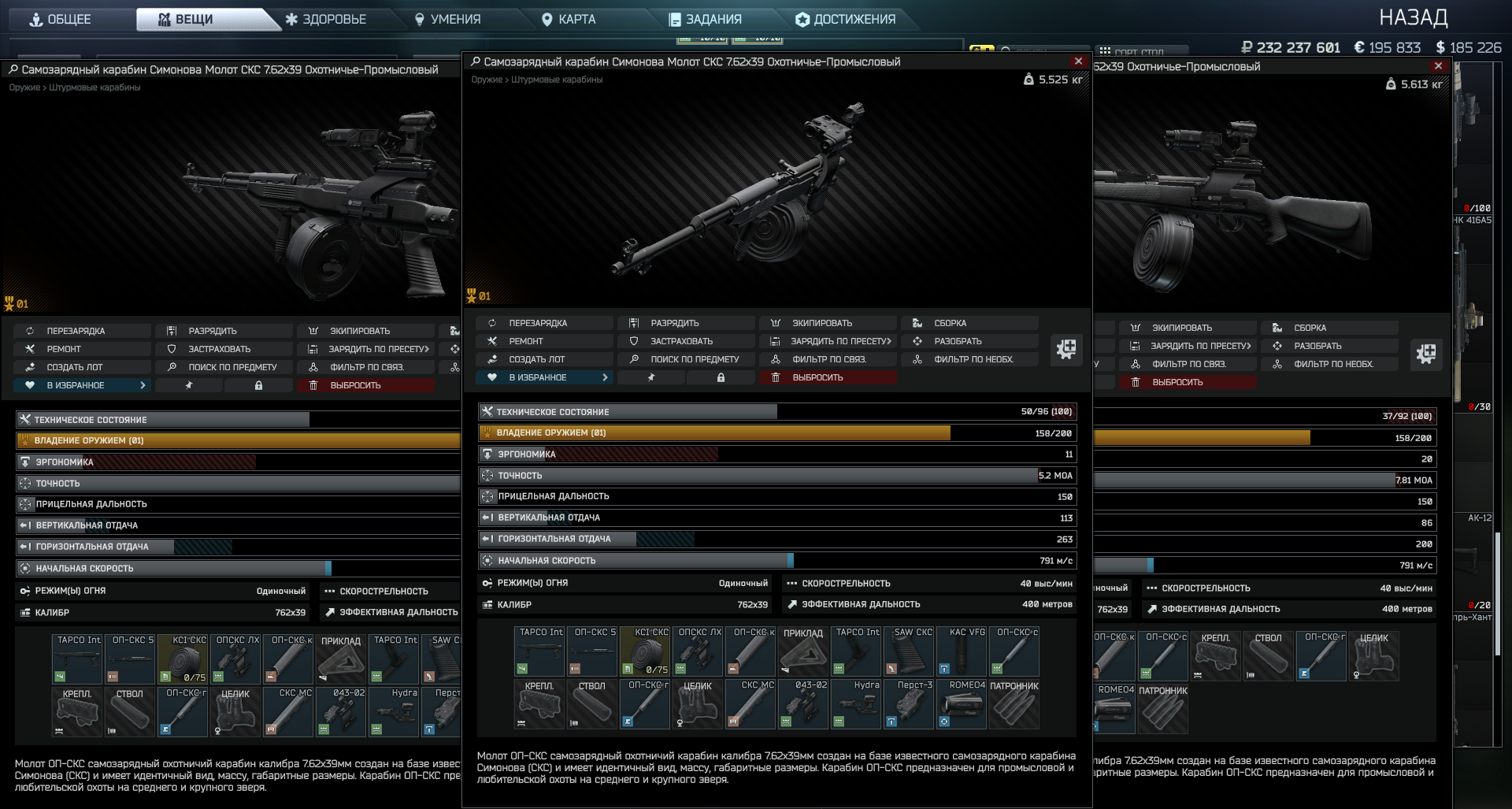Select 043-02 mount in front window

(x=803, y=704)
